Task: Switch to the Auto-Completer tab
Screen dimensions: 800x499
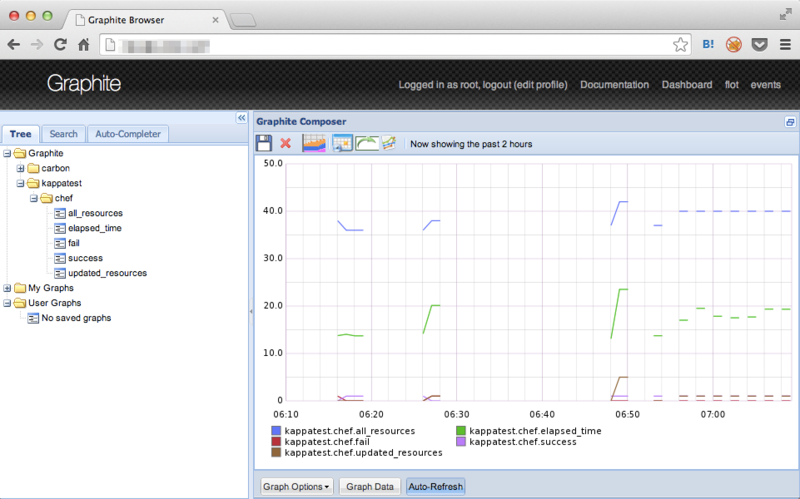Action: (x=128, y=134)
